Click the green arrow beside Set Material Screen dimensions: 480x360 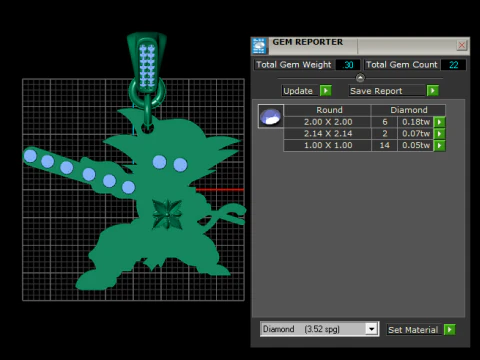tap(450, 330)
